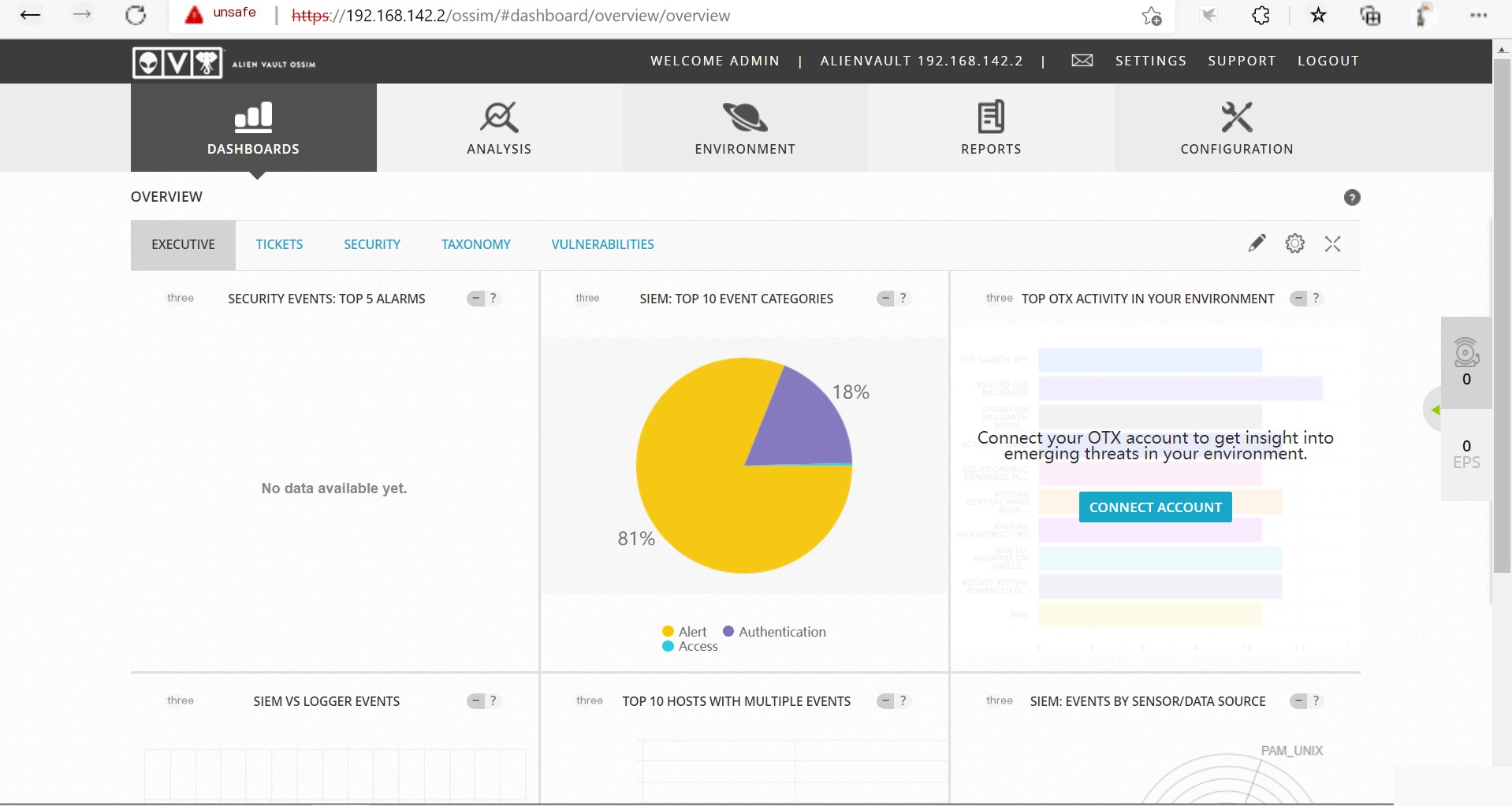Collapse Events by Sensor/Data Source widget
Screen dimensions: 1512x806
pos(1298,701)
